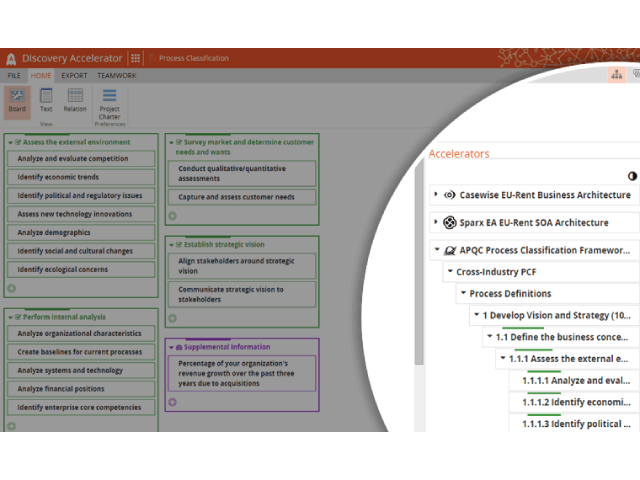
Task: Collapse the Assess the external environment list
Action: pyautogui.click(x=10, y=142)
